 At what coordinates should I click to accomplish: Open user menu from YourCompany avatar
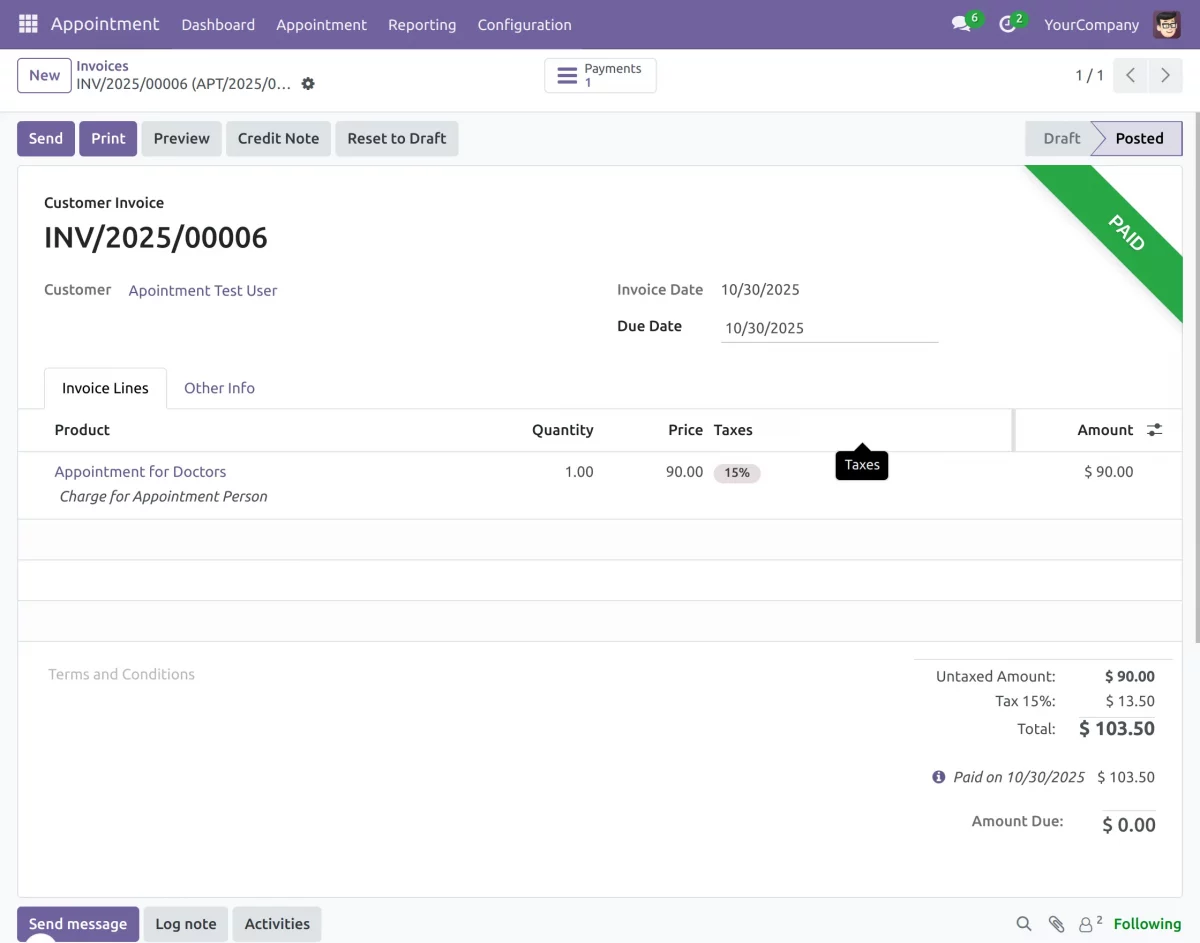click(1167, 24)
